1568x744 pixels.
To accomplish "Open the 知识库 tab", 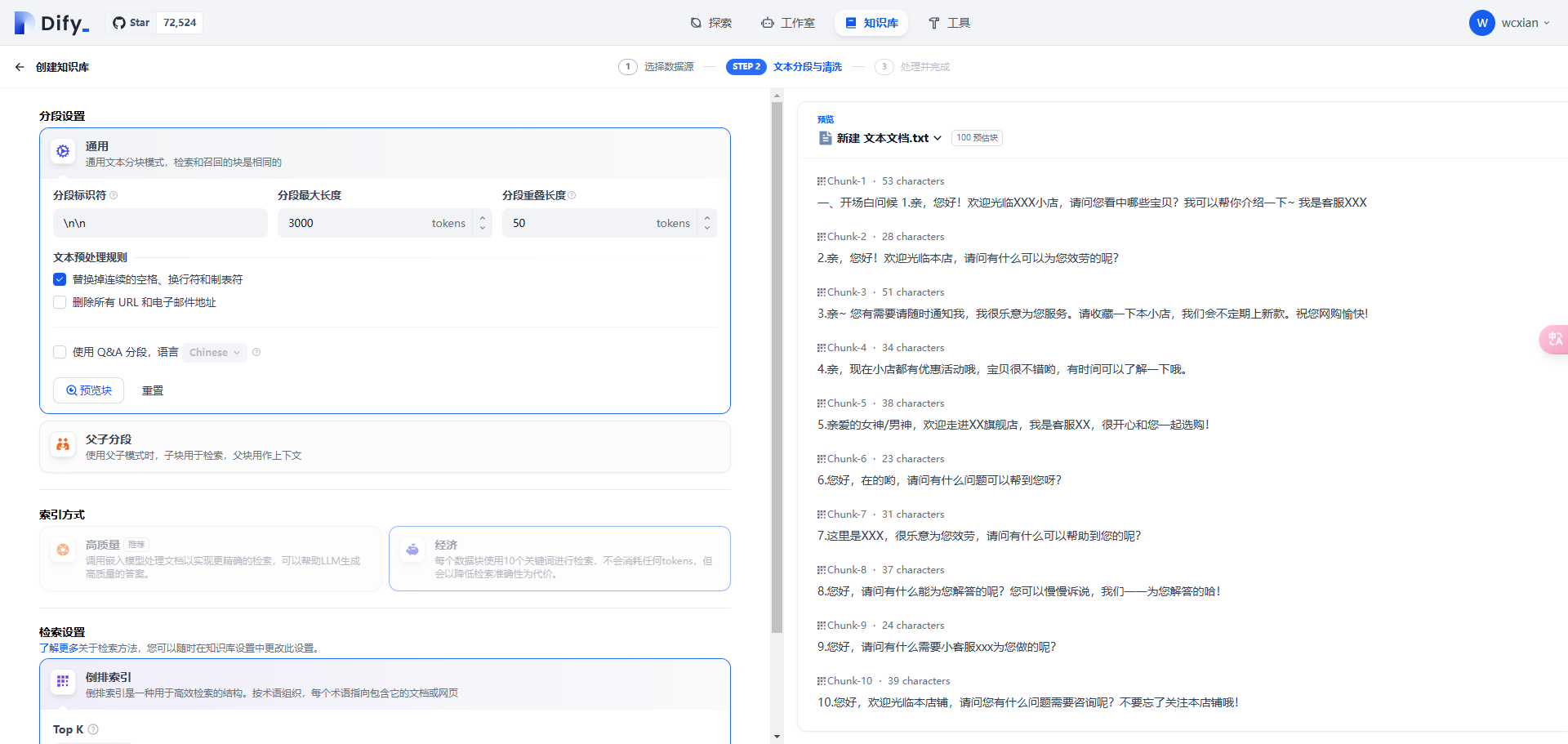I will click(x=871, y=23).
